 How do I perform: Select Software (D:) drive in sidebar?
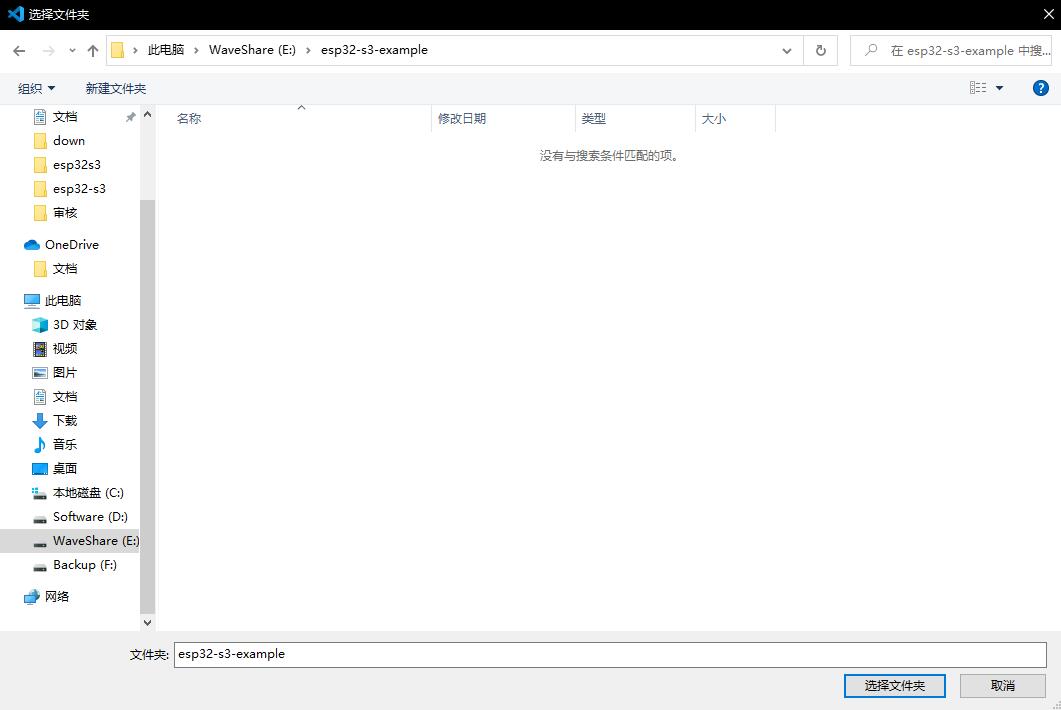point(90,517)
